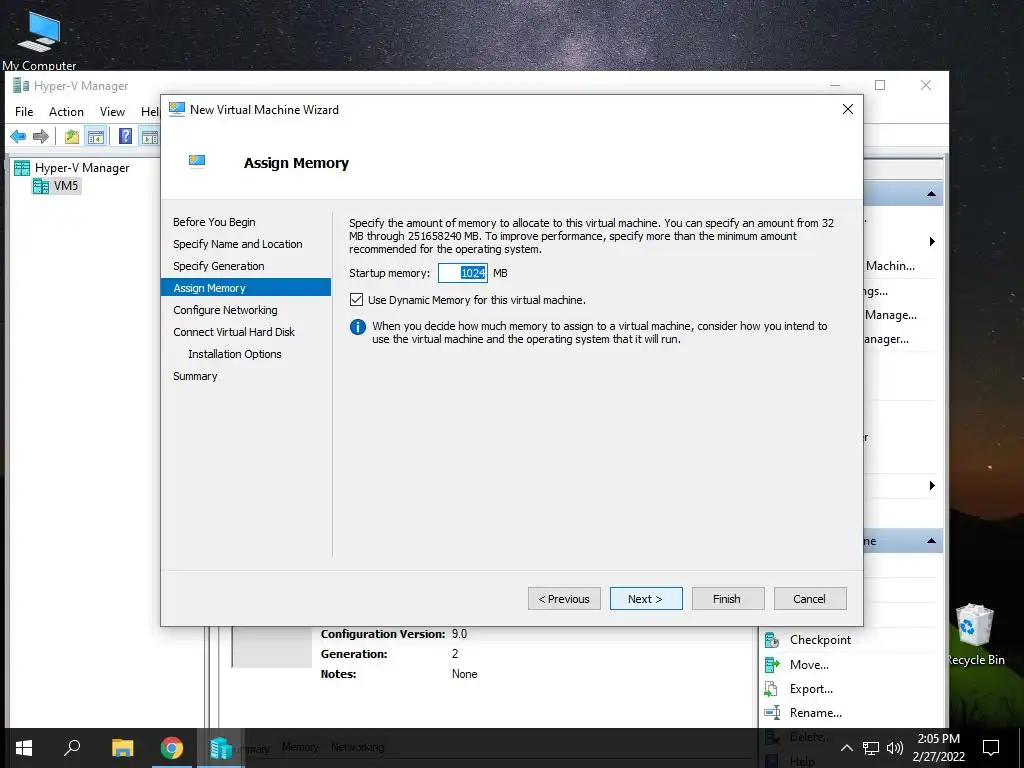Click the Previous button in the wizard
The image size is (1024, 768).
click(564, 599)
